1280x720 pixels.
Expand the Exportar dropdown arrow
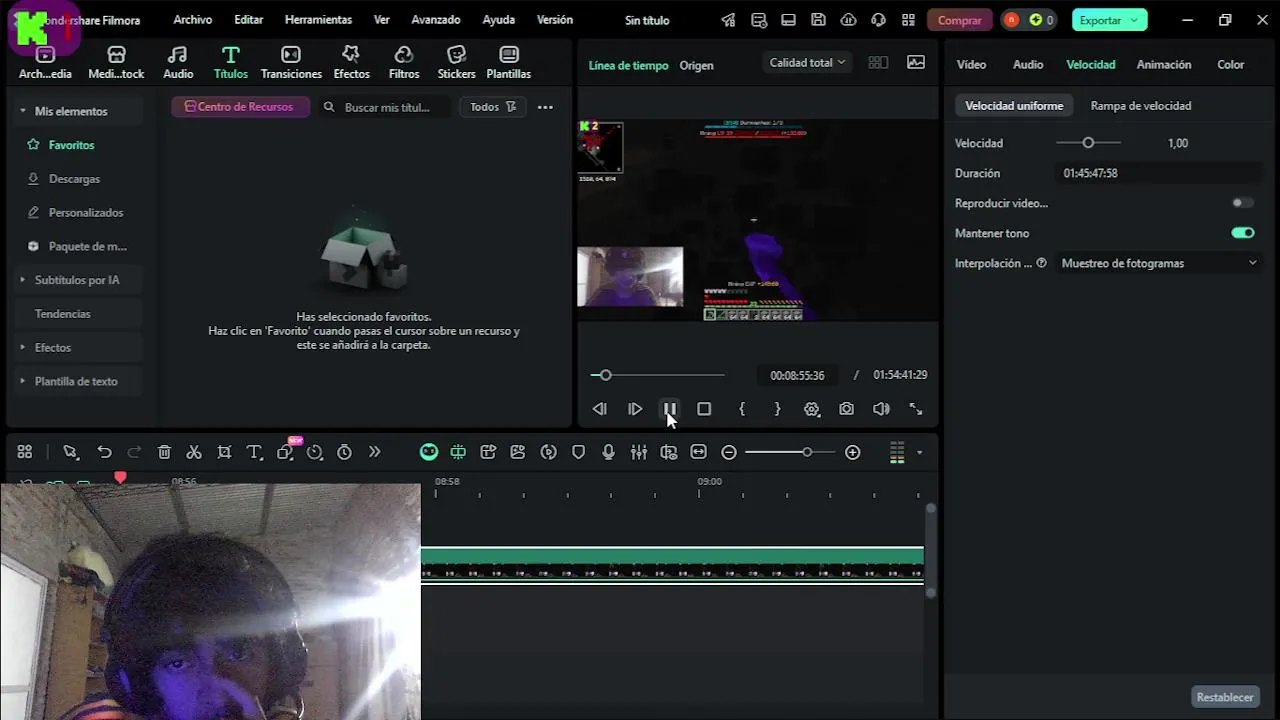pyautogui.click(x=1134, y=20)
